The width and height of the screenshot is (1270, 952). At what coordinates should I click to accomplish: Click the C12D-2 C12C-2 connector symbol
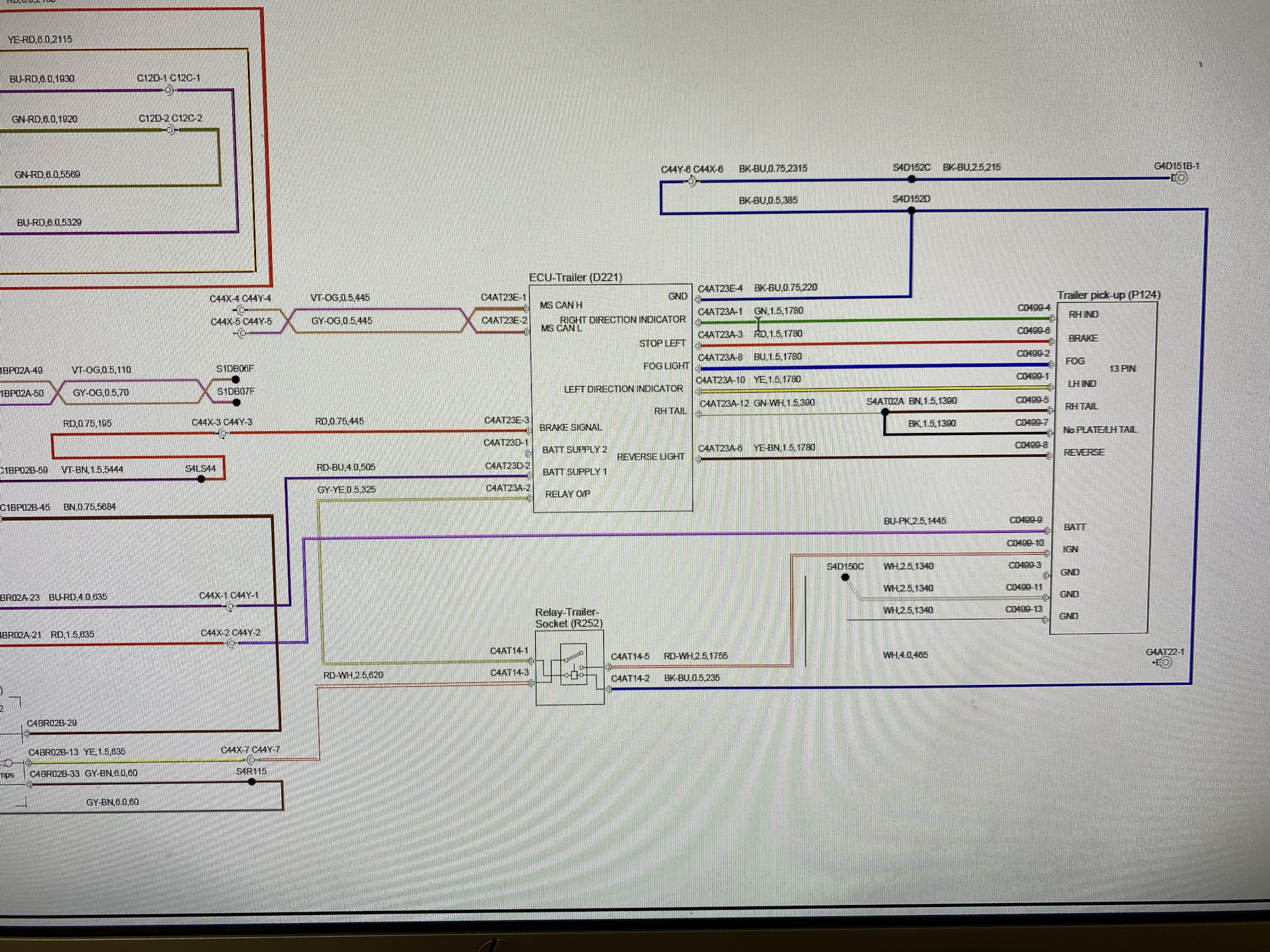[171, 130]
